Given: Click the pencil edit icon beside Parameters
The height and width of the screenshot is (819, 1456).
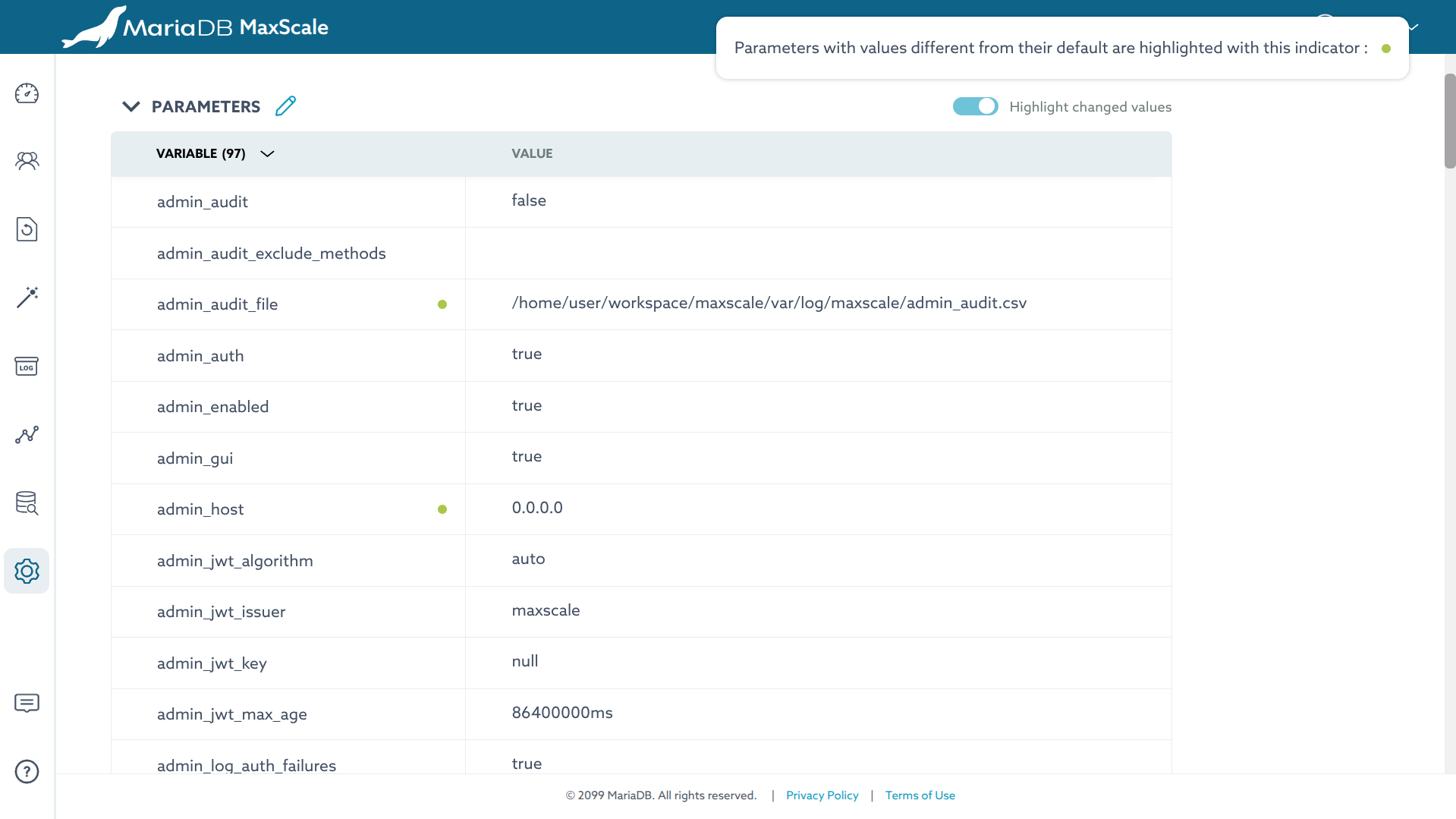Looking at the screenshot, I should 285,106.
